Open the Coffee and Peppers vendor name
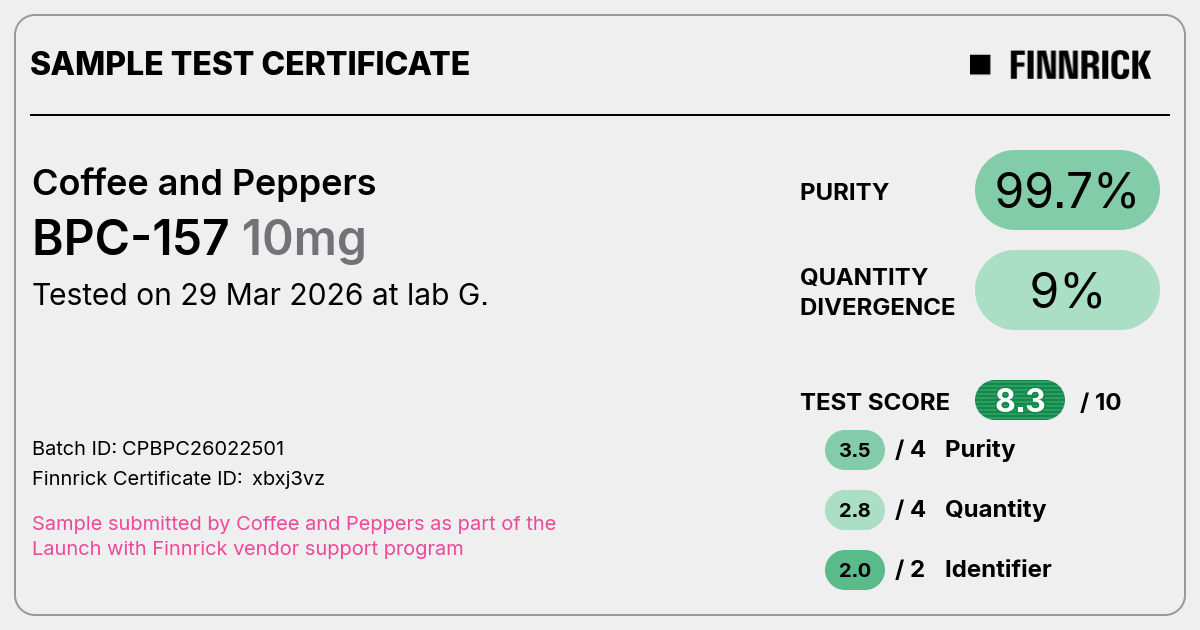Viewport: 1200px width, 630px height. tap(204, 183)
